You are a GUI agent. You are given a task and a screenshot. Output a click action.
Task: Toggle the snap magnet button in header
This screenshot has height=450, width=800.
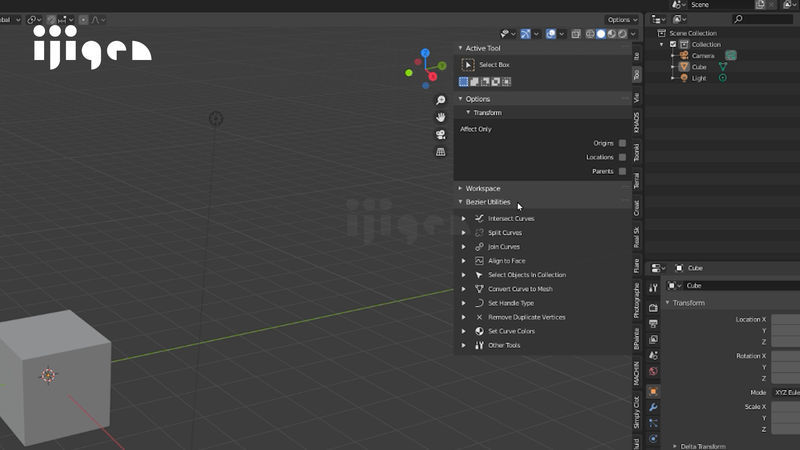coord(52,20)
